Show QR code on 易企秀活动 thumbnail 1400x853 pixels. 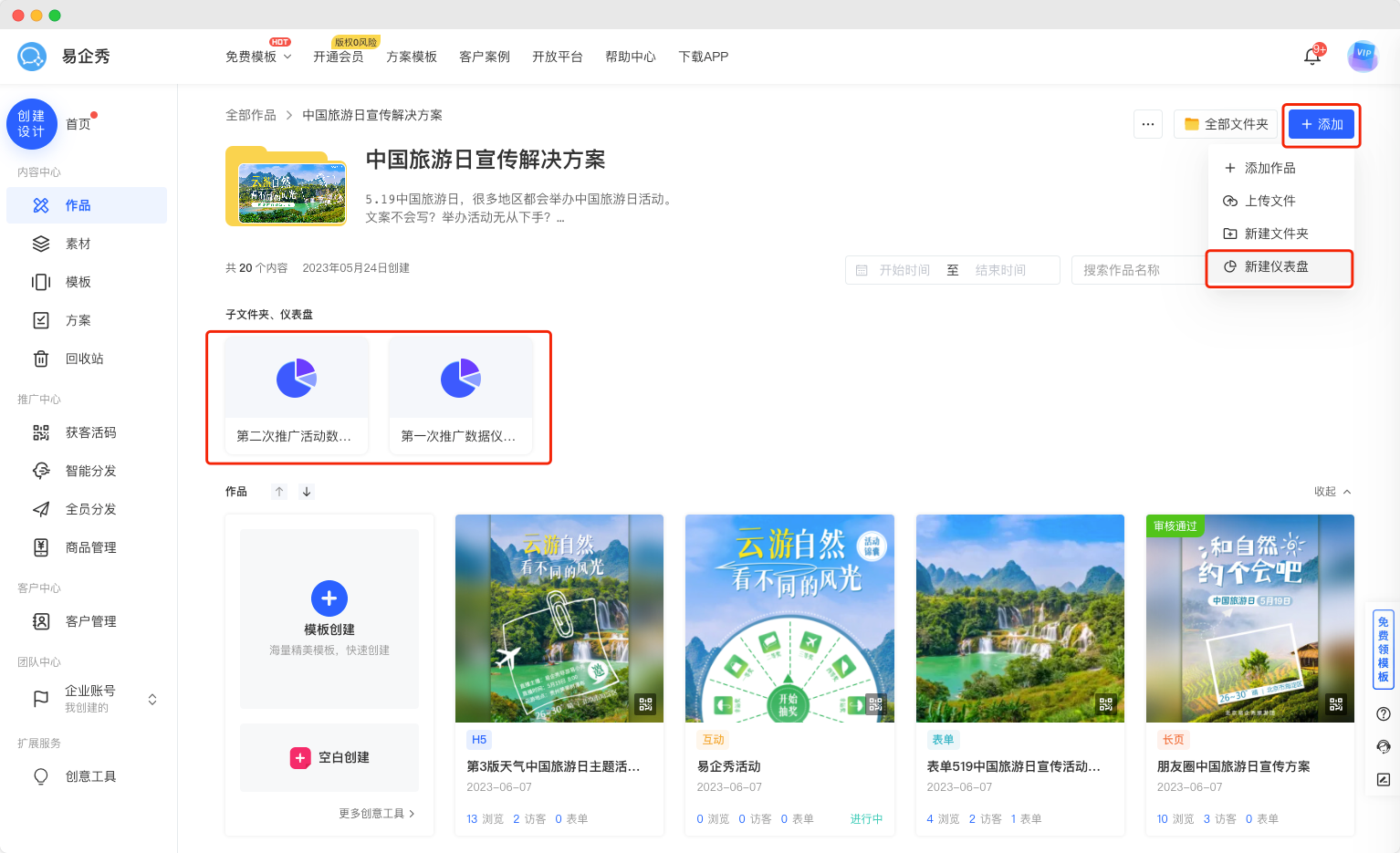click(x=876, y=704)
